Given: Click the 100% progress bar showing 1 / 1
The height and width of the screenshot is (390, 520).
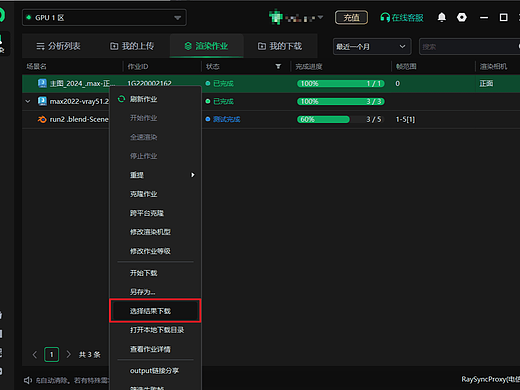Looking at the screenshot, I should [341, 83].
